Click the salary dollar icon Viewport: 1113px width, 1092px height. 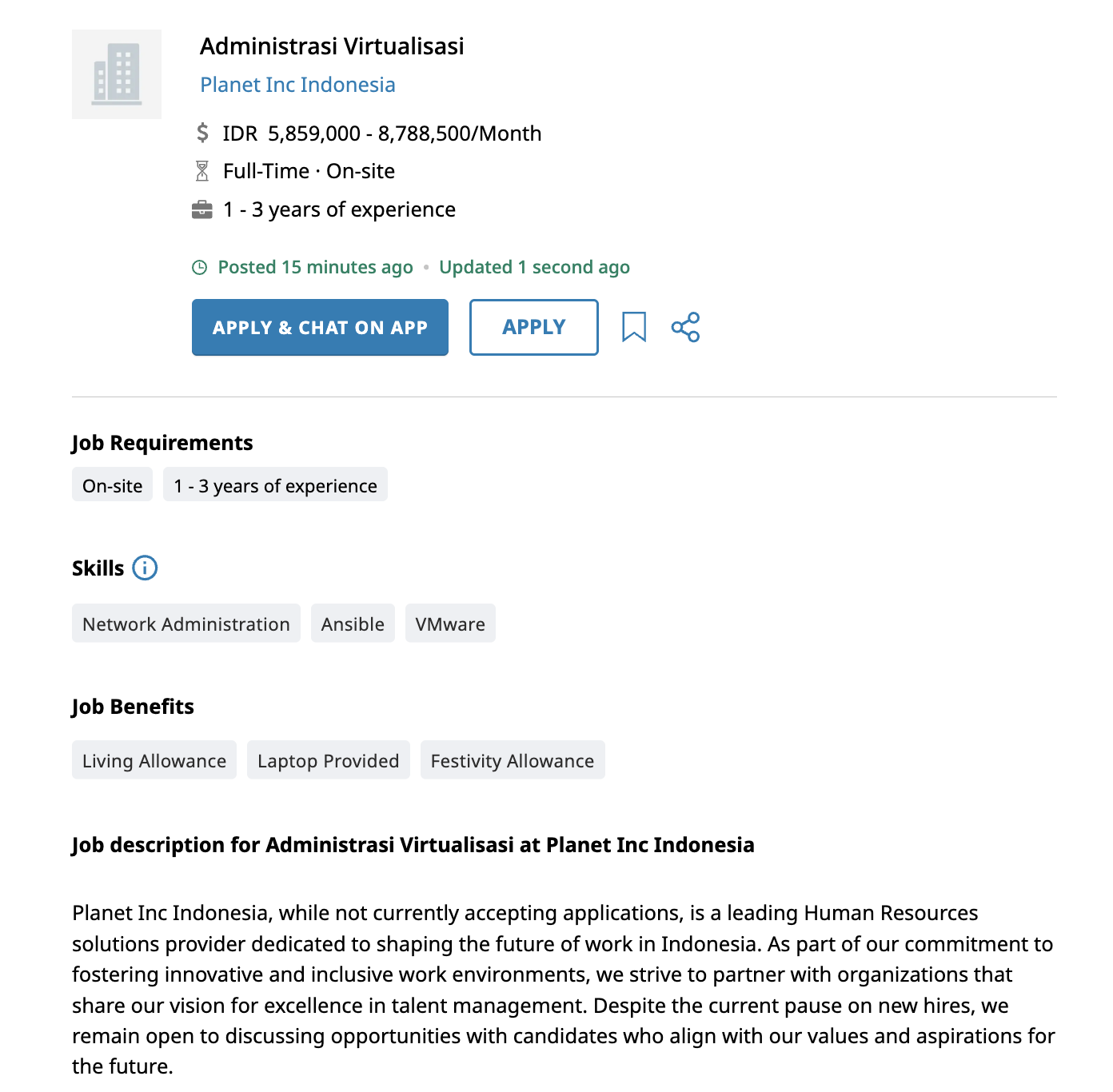[203, 133]
